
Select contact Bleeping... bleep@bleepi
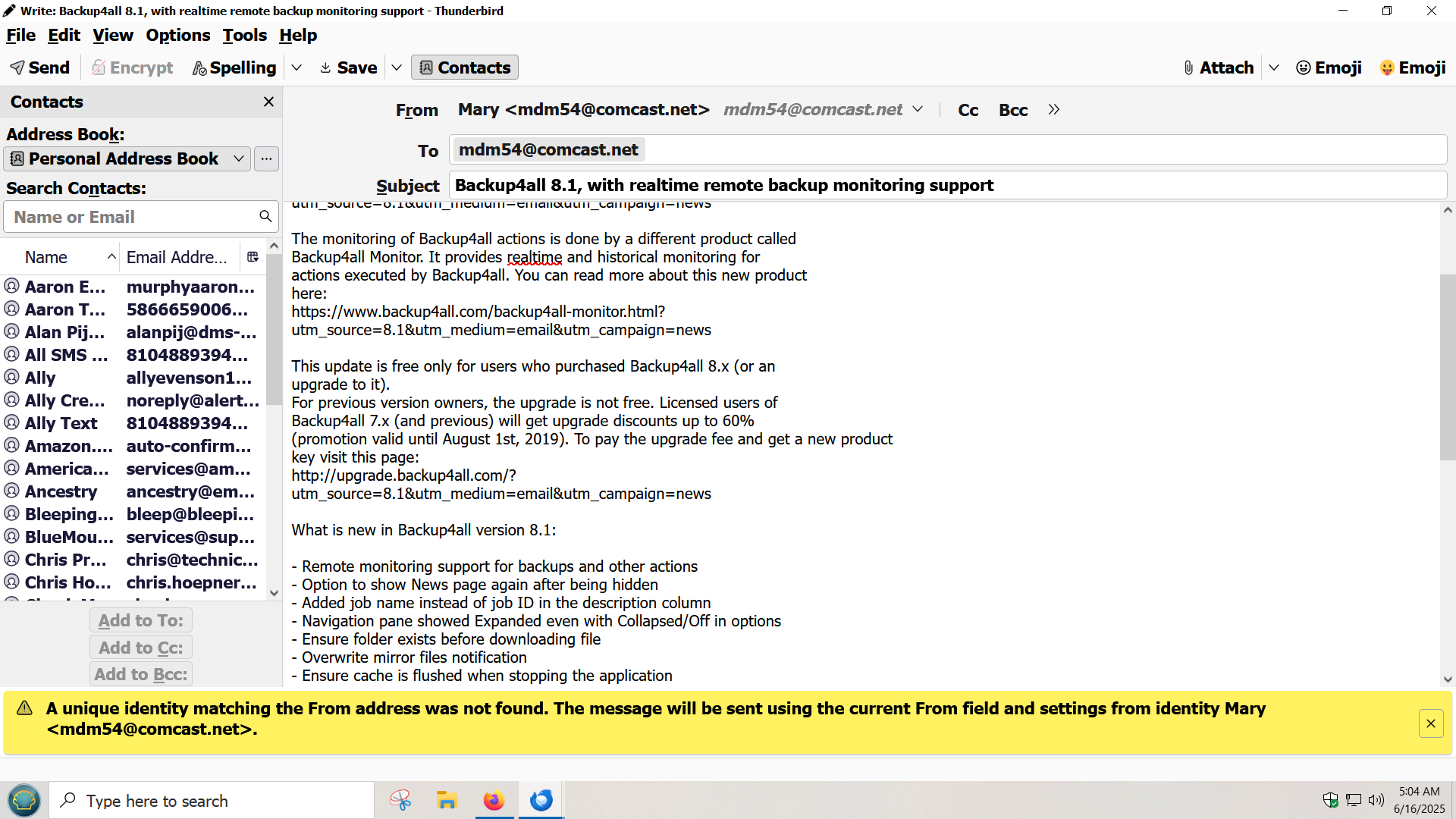click(133, 514)
